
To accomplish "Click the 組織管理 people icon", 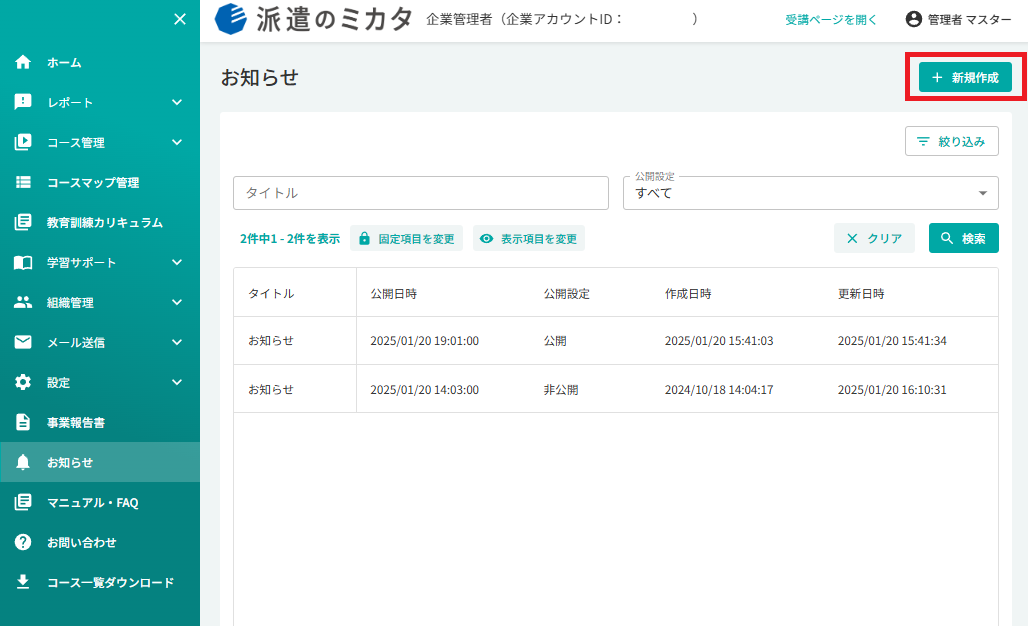I will click(23, 302).
